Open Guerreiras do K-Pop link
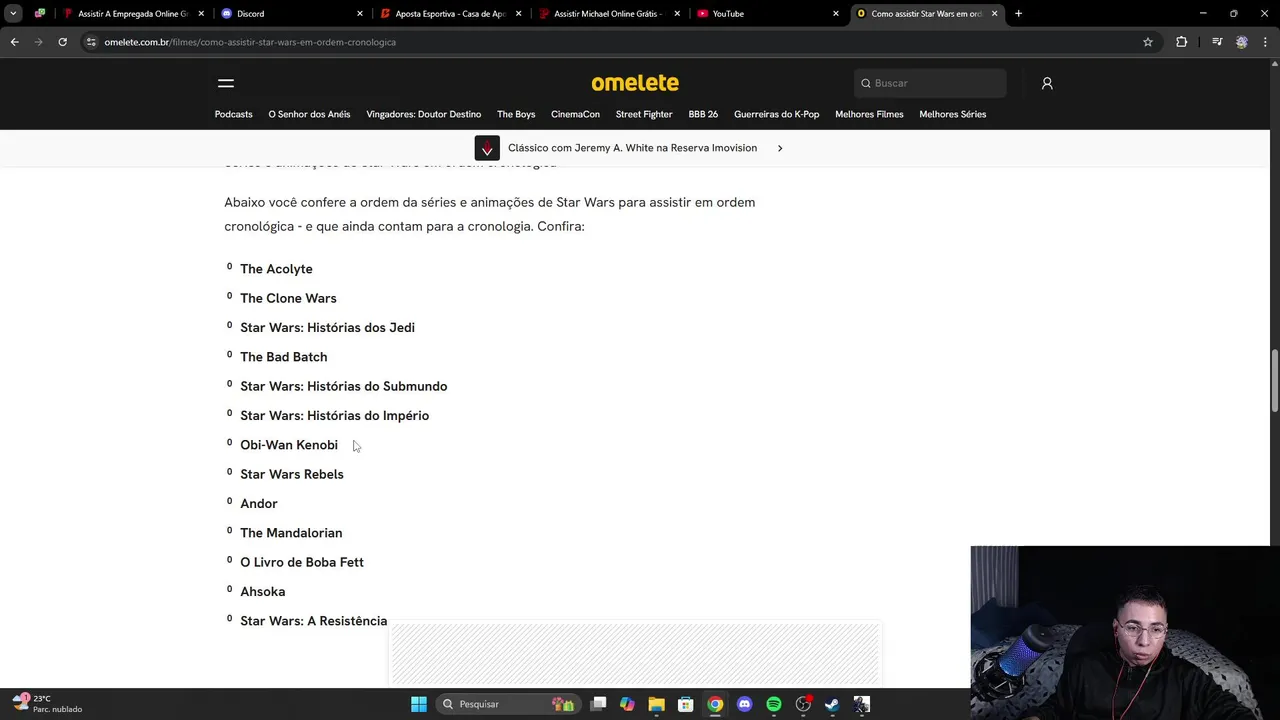The height and width of the screenshot is (720, 1280). point(776,114)
